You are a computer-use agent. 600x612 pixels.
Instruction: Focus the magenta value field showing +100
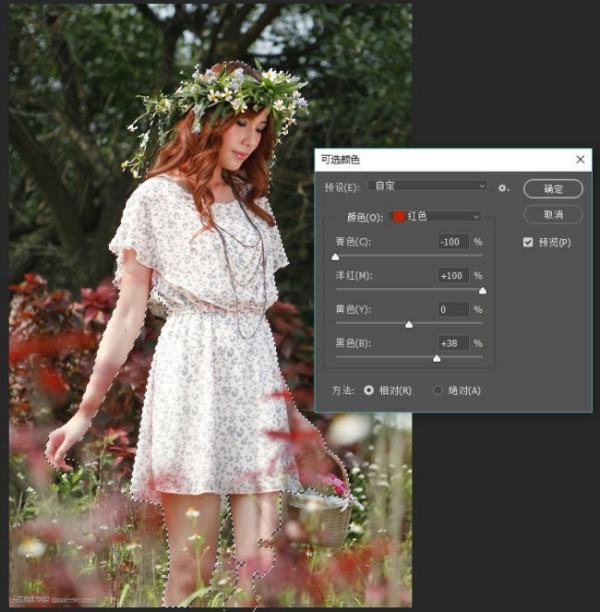pos(453,276)
